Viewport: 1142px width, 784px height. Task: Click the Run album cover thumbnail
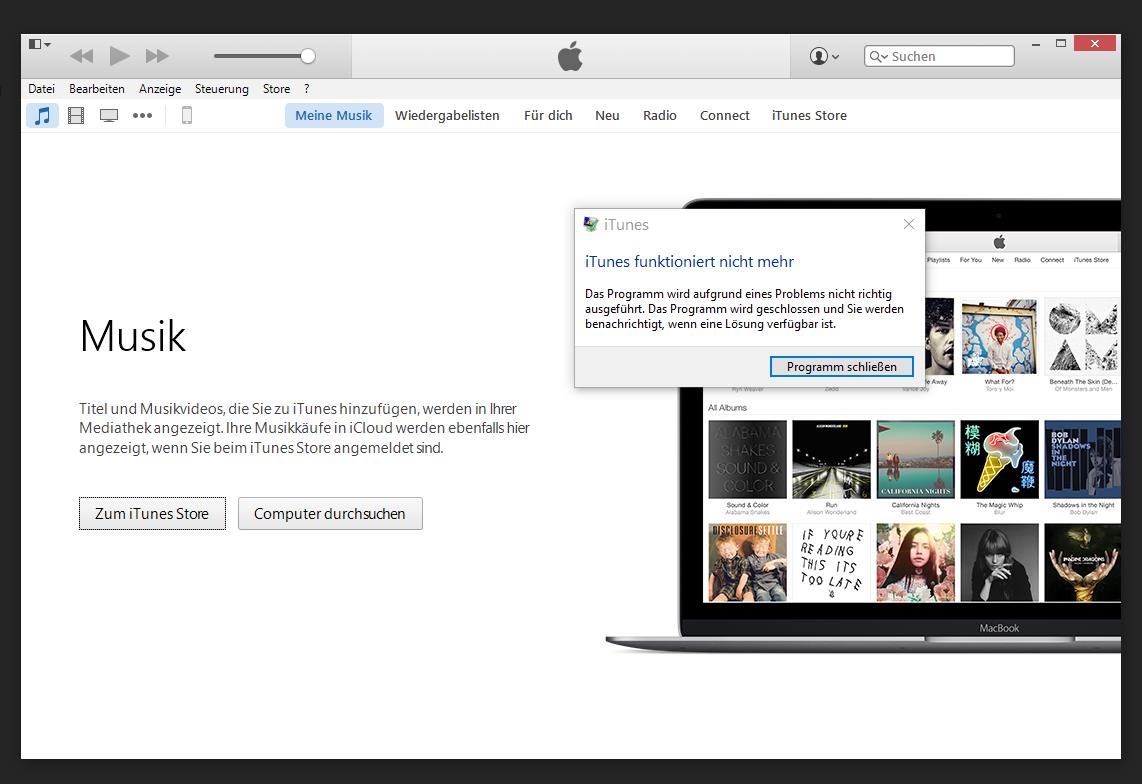pos(832,459)
